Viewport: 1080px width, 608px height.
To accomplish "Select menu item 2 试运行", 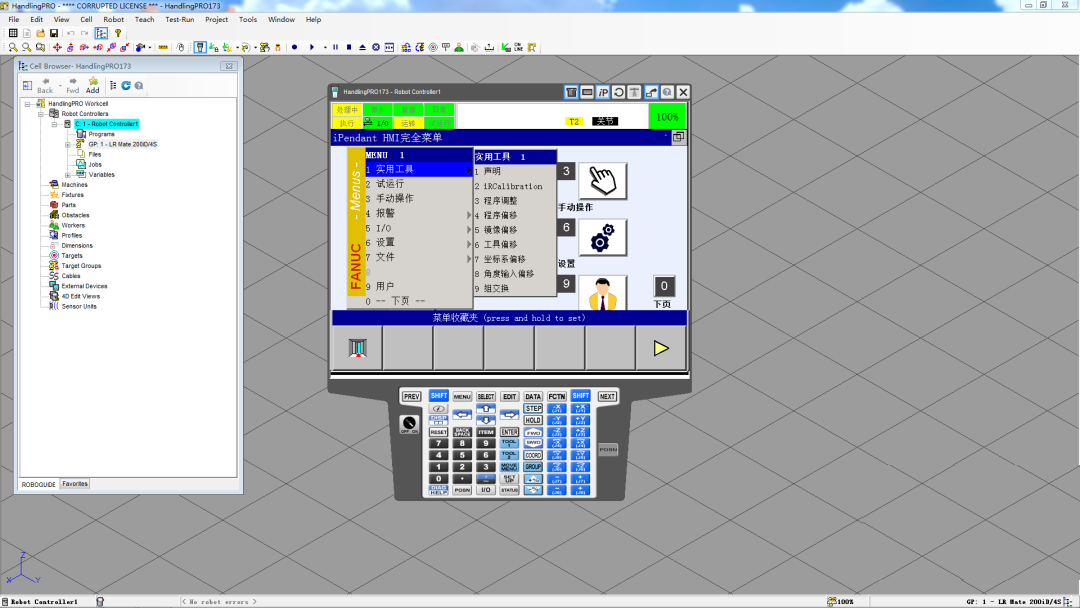I will point(417,184).
